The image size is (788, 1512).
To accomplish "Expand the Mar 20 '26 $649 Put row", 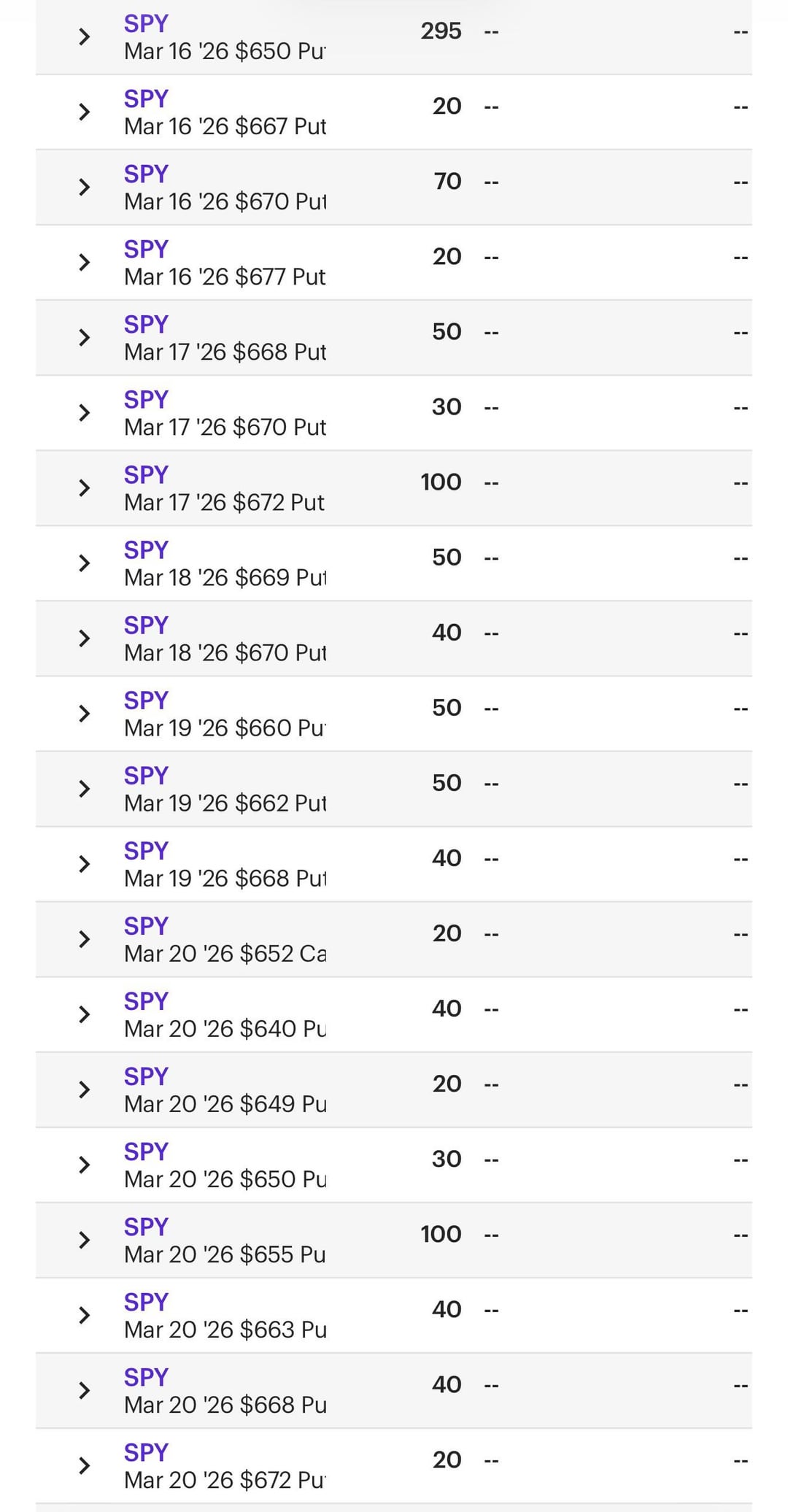I will click(x=85, y=1089).
